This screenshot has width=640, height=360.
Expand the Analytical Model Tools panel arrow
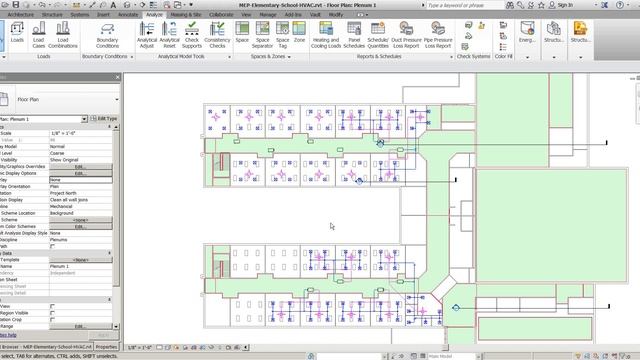[229, 57]
